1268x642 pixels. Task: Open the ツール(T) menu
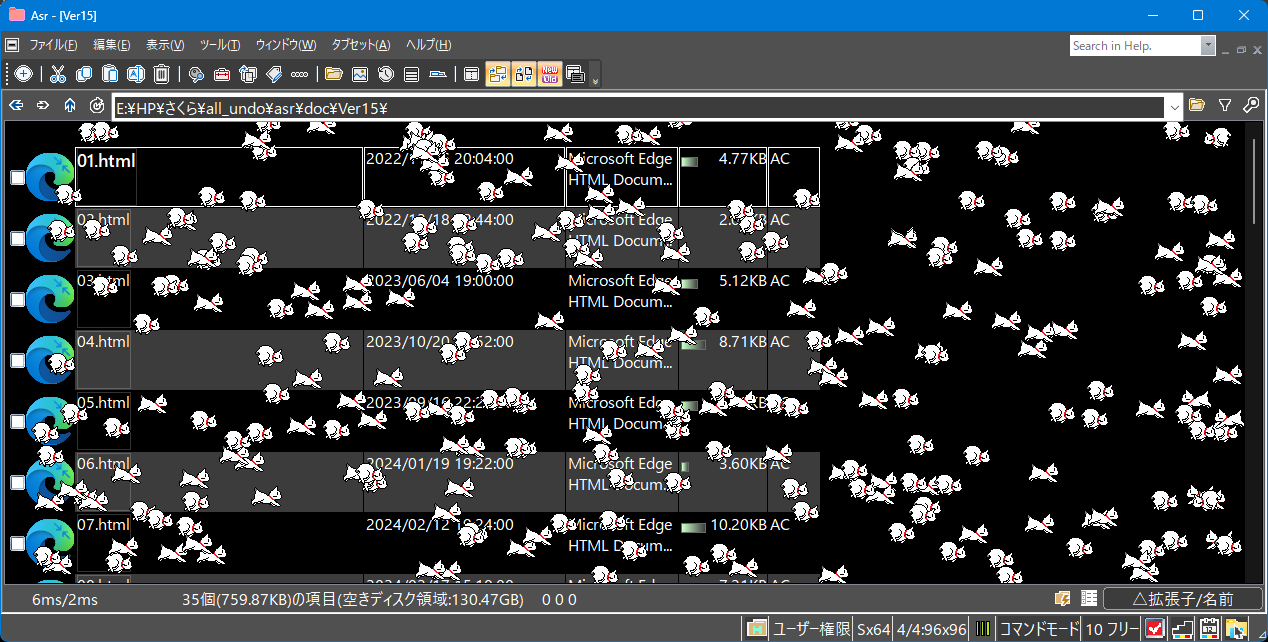coord(220,45)
